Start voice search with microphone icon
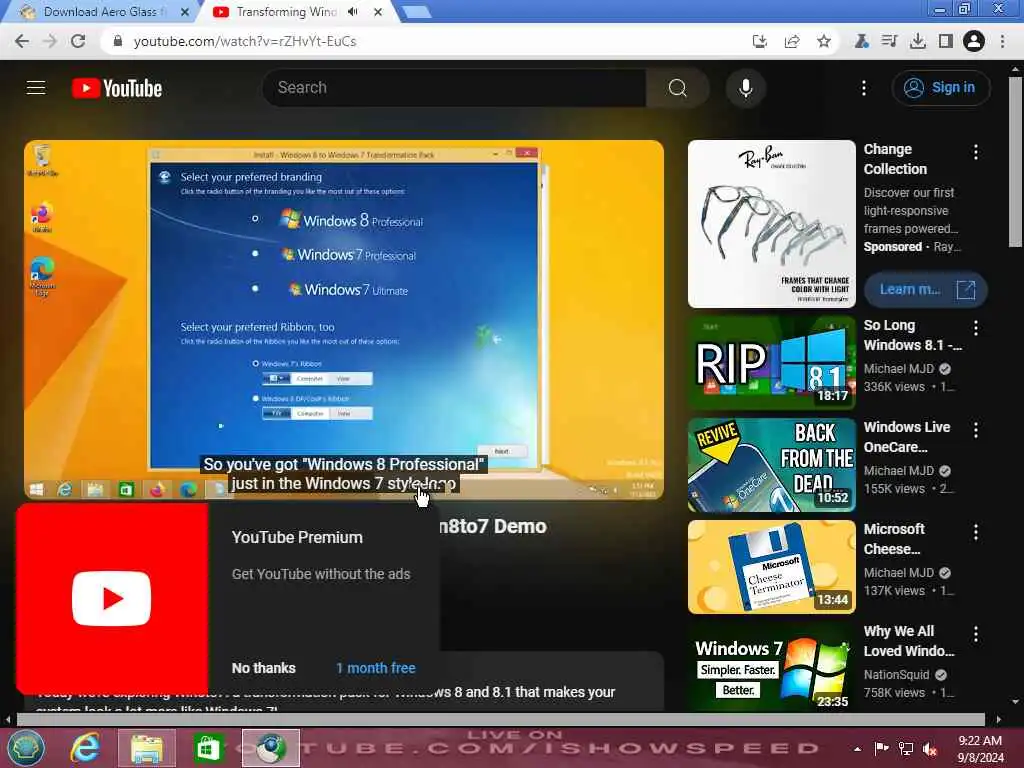The image size is (1024, 768). coord(745,88)
